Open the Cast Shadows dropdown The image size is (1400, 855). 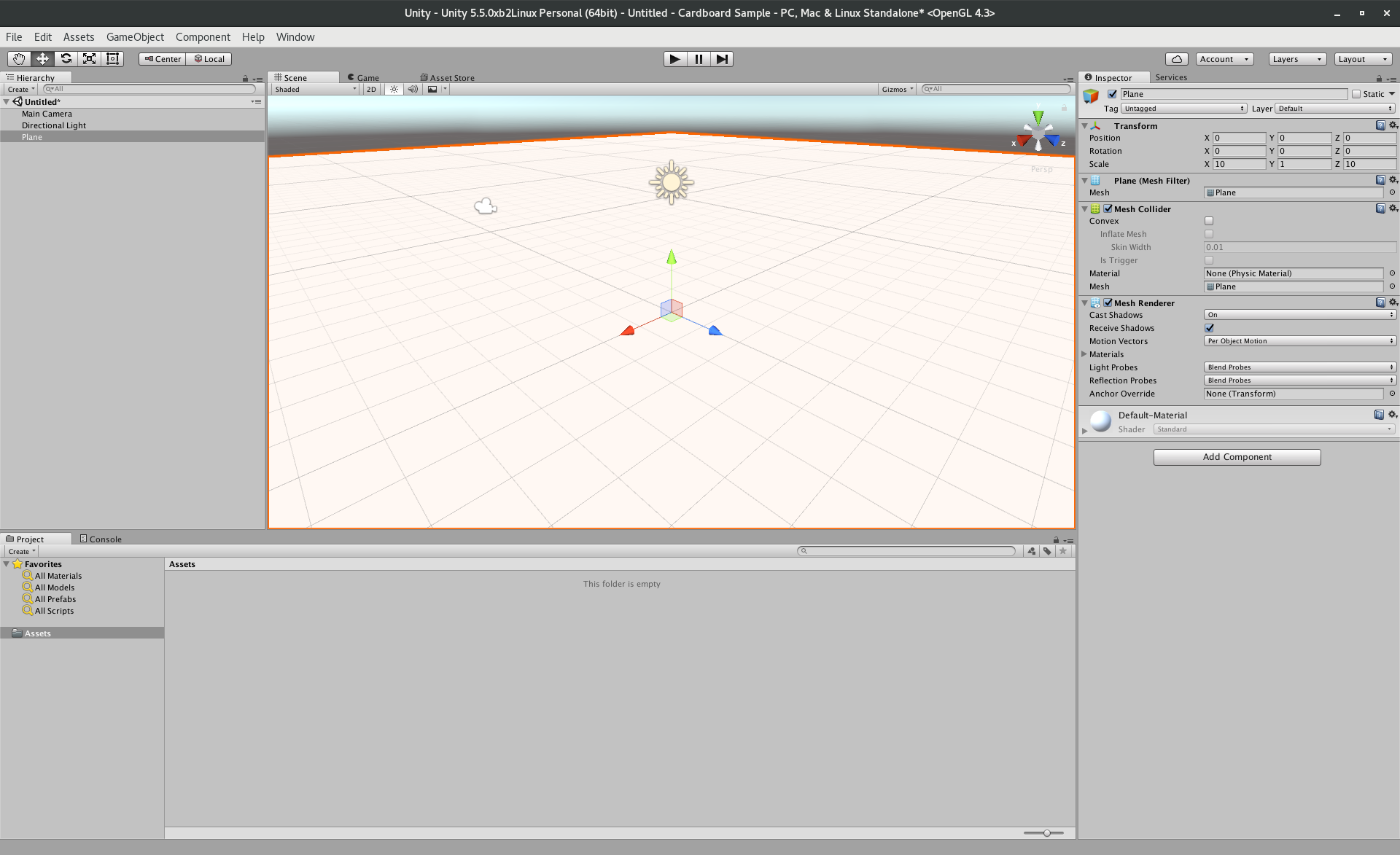point(1299,315)
